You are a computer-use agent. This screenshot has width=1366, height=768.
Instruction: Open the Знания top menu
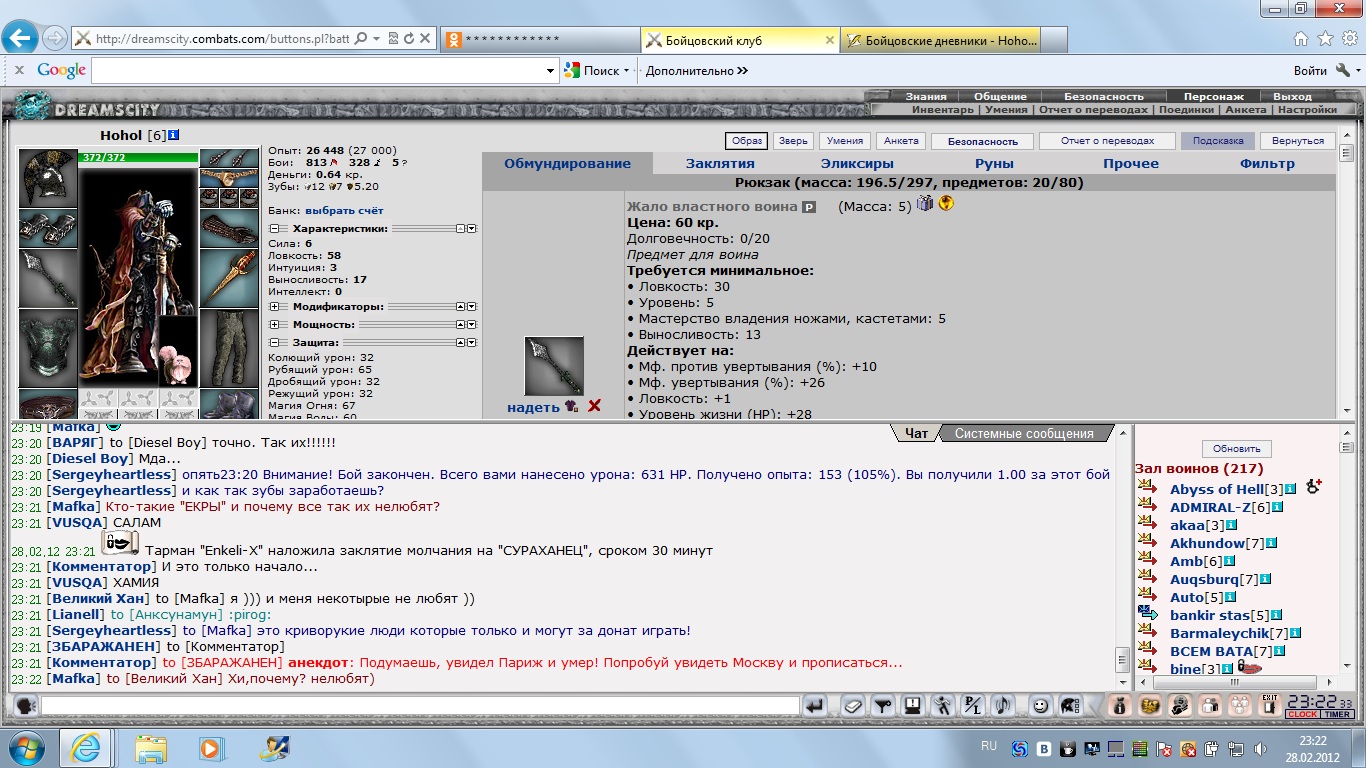[926, 97]
